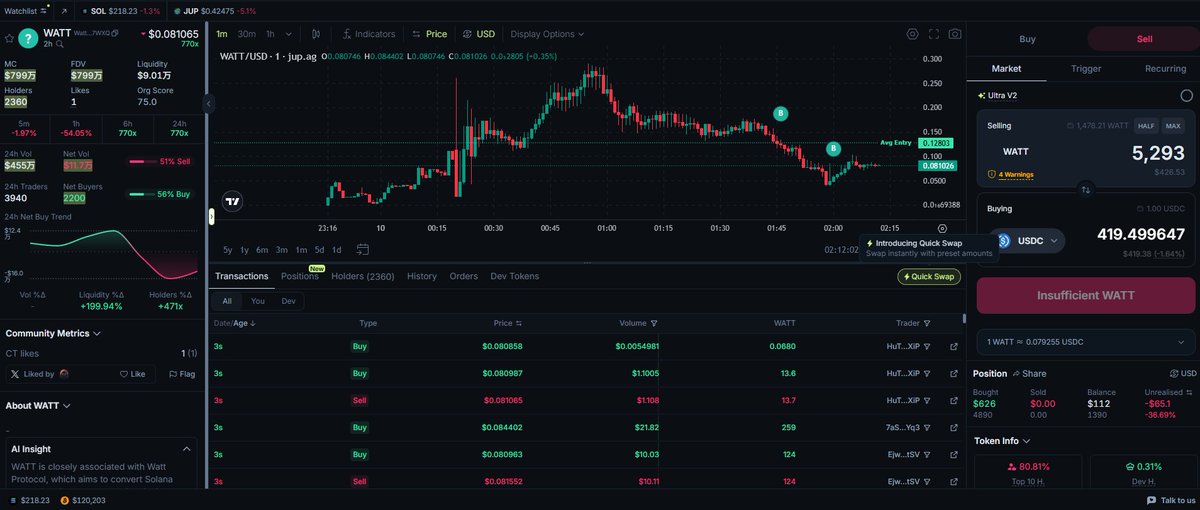Filter transactions to Dev
The height and width of the screenshot is (510, 1200).
(x=288, y=300)
